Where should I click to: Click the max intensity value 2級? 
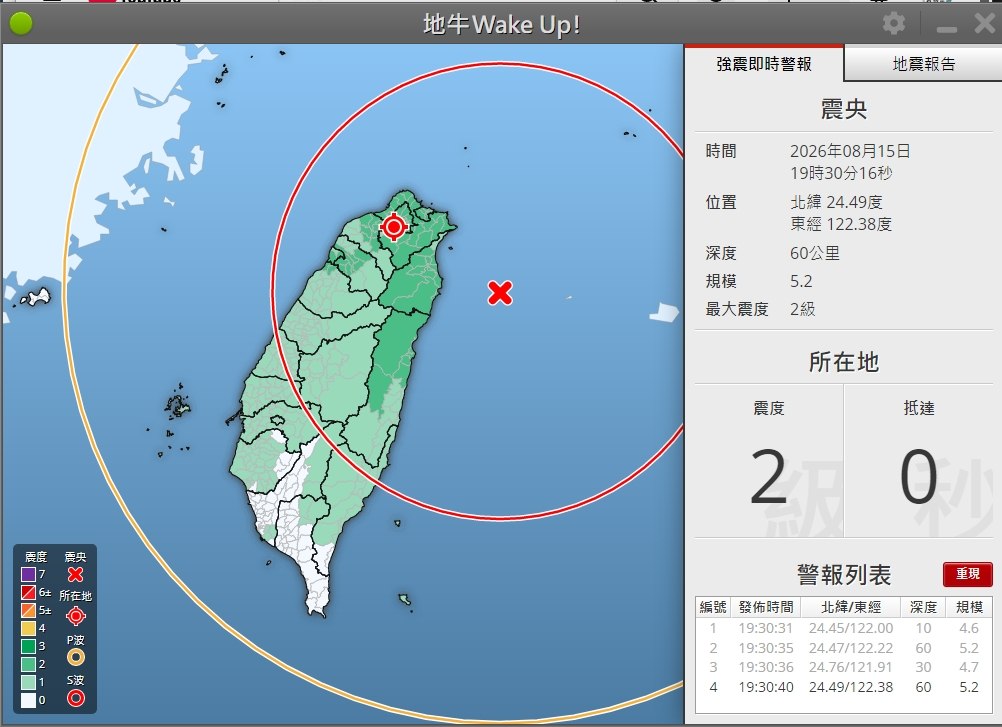[803, 309]
